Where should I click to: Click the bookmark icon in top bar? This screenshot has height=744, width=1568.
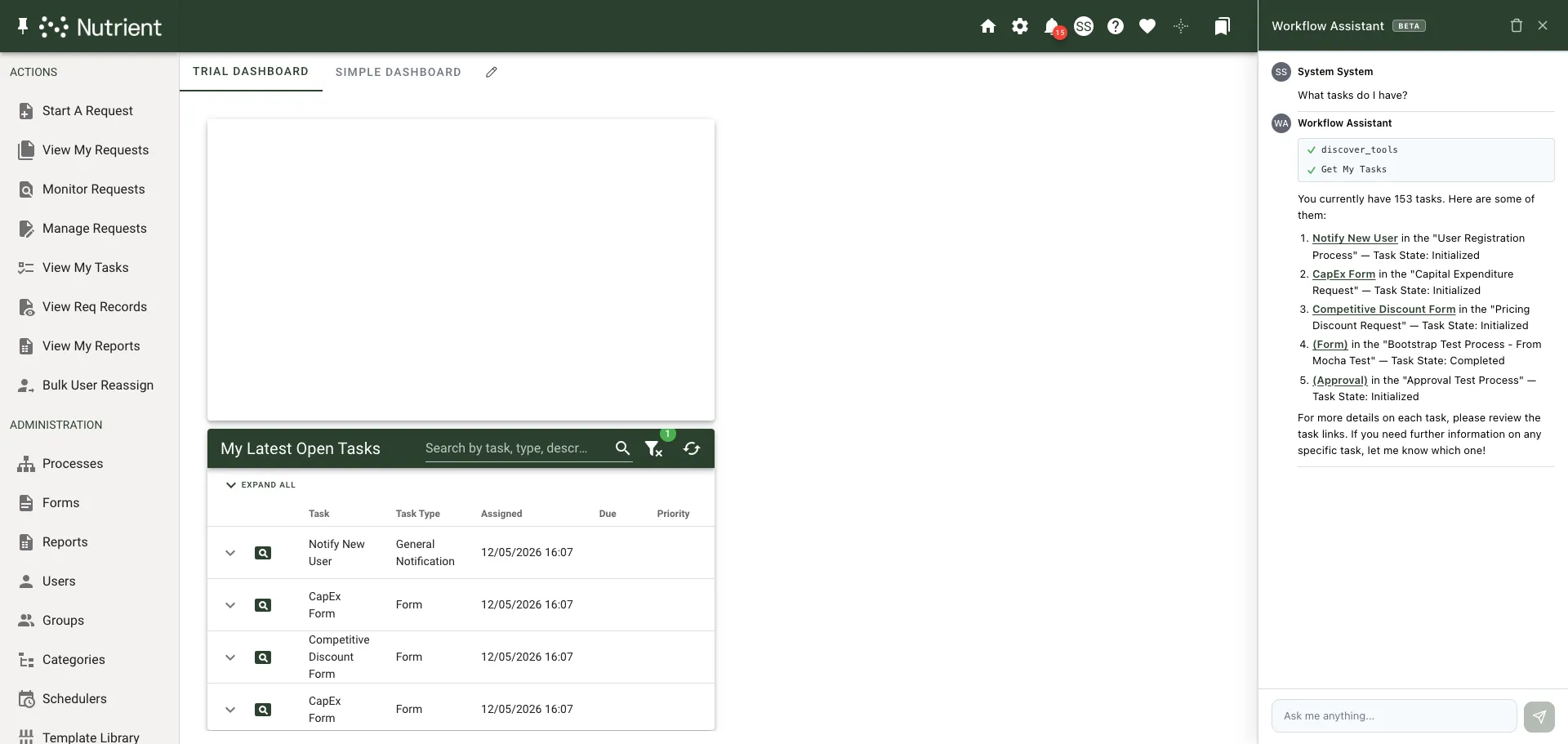1222,26
